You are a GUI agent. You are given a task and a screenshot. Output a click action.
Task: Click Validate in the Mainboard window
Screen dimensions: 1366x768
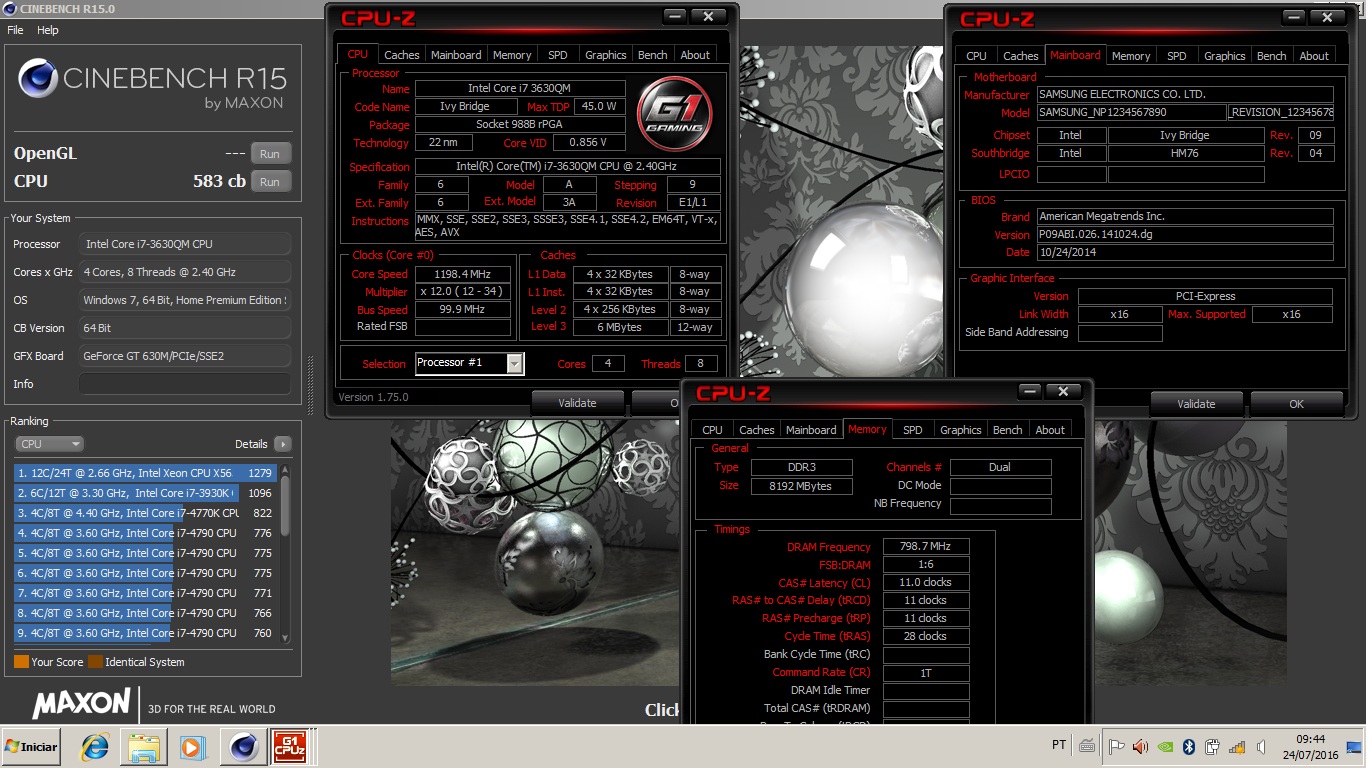tap(1196, 404)
